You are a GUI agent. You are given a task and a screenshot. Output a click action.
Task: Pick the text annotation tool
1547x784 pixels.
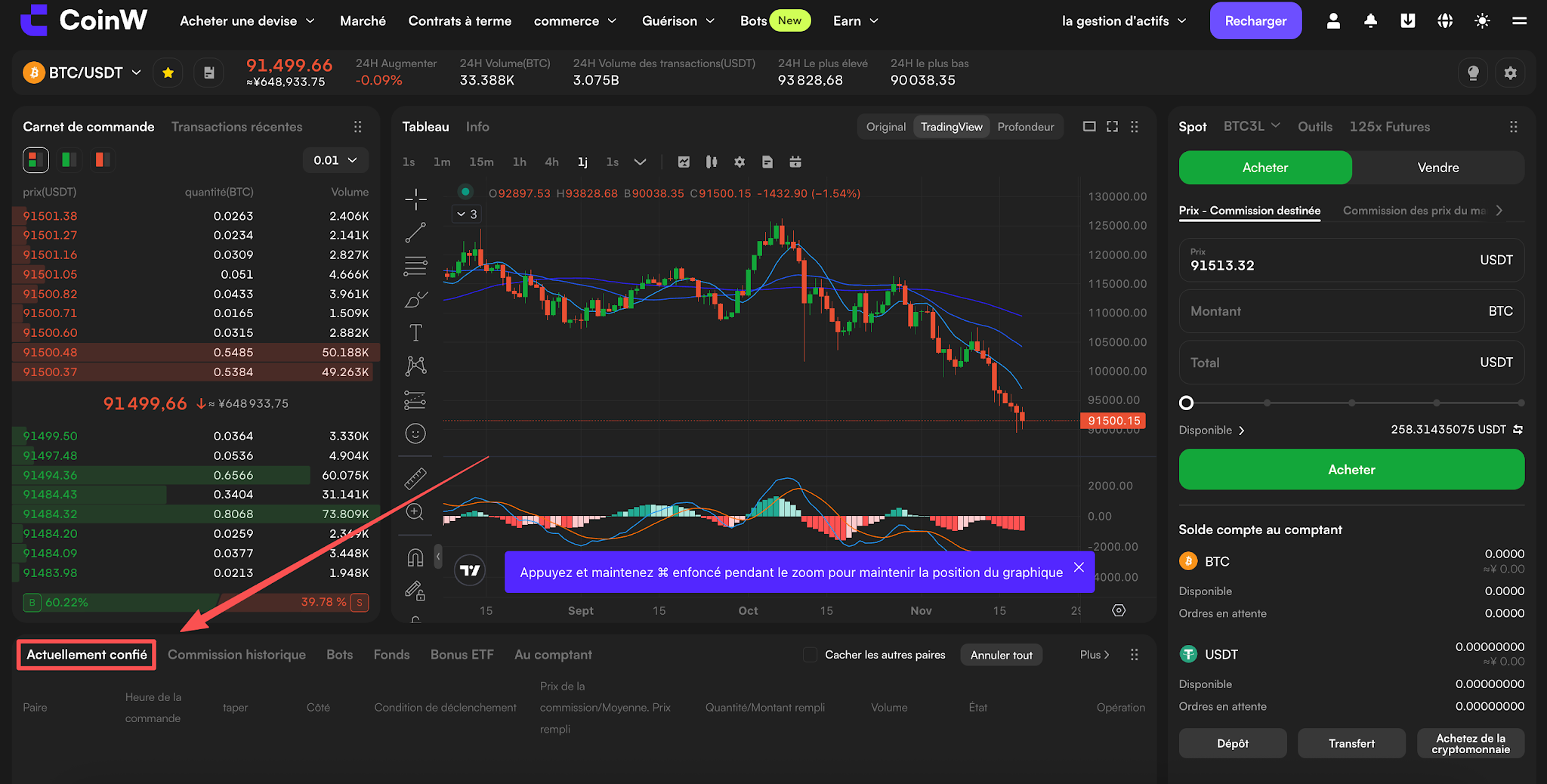(415, 332)
